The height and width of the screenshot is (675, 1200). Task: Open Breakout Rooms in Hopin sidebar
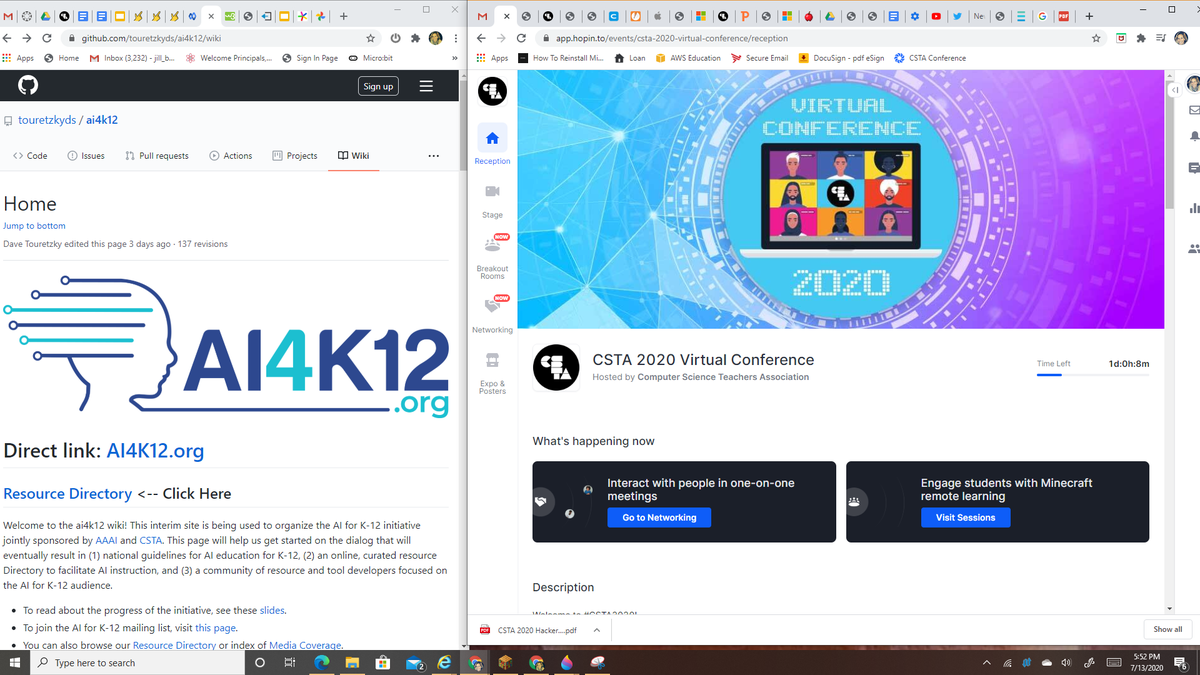tap(492, 257)
